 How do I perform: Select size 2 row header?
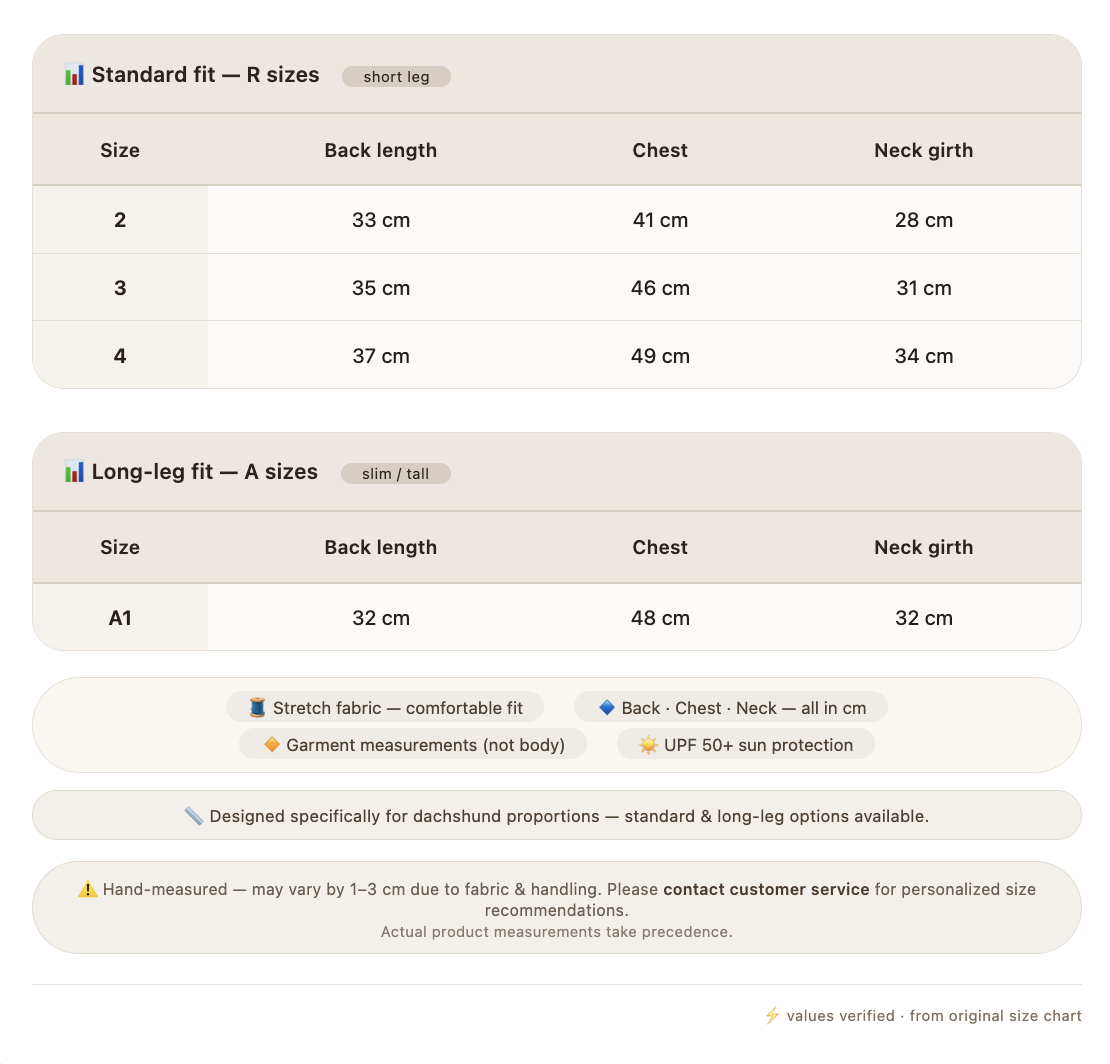(120, 220)
